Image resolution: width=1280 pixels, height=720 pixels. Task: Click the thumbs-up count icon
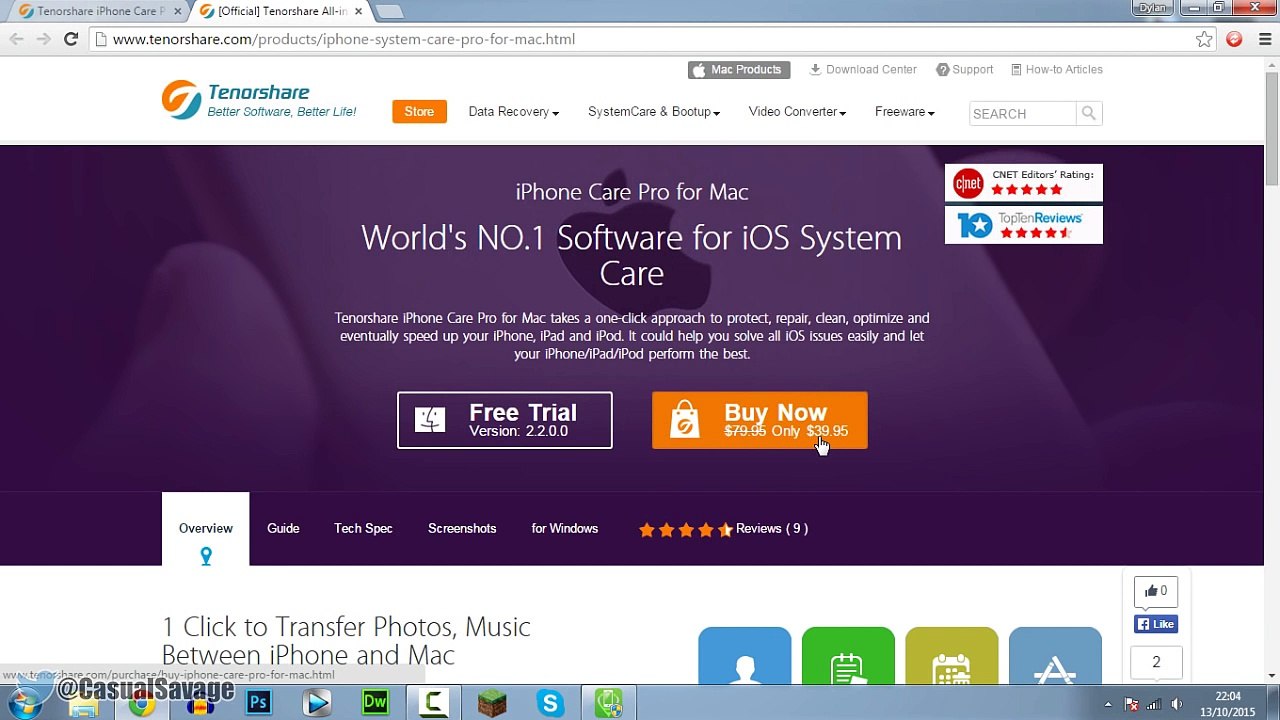point(1156,591)
